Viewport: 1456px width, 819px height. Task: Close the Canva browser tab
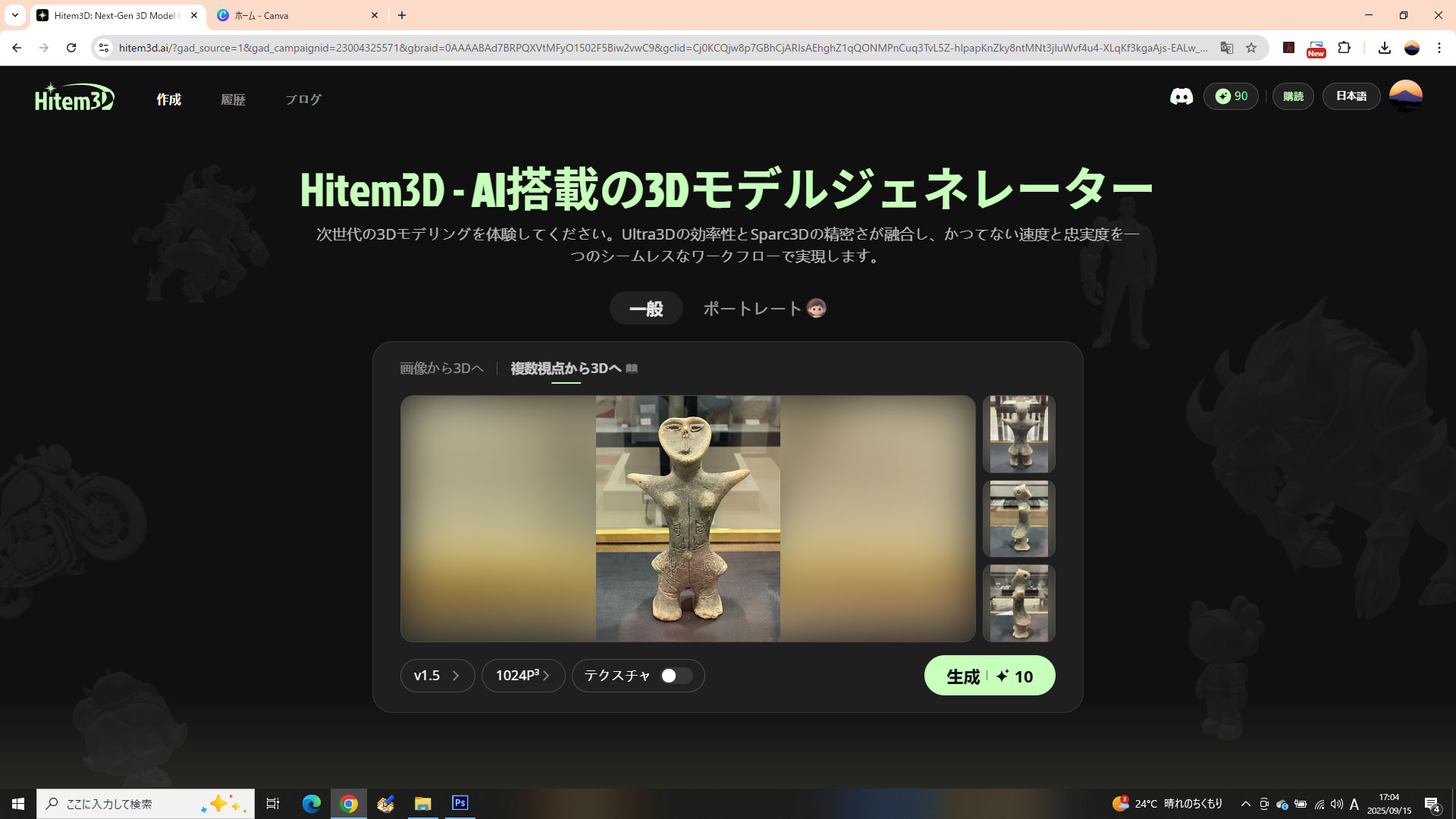pos(375,15)
